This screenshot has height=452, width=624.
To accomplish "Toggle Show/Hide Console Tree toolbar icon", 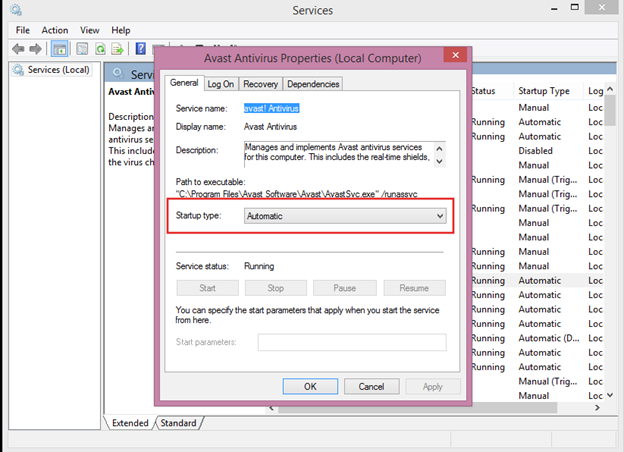I will click(60, 49).
